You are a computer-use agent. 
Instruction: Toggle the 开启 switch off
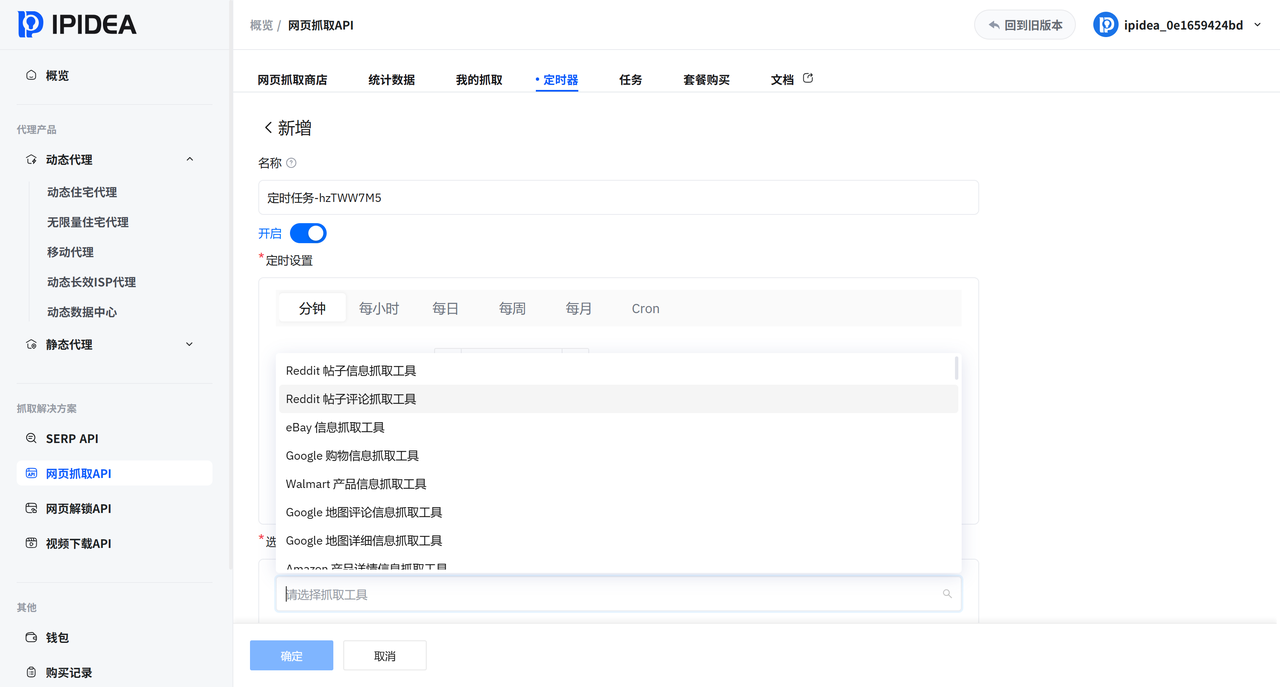pos(308,233)
